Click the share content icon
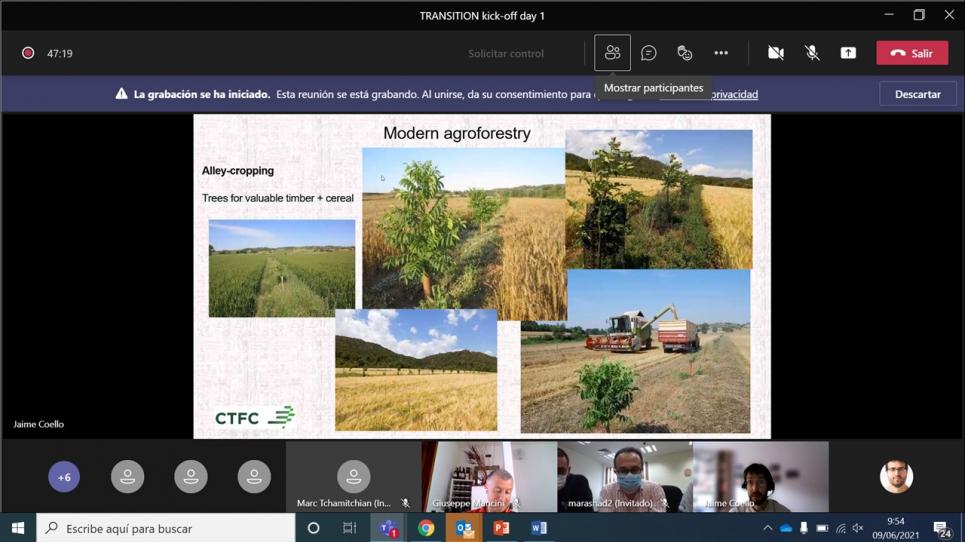965x542 pixels. tap(848, 53)
